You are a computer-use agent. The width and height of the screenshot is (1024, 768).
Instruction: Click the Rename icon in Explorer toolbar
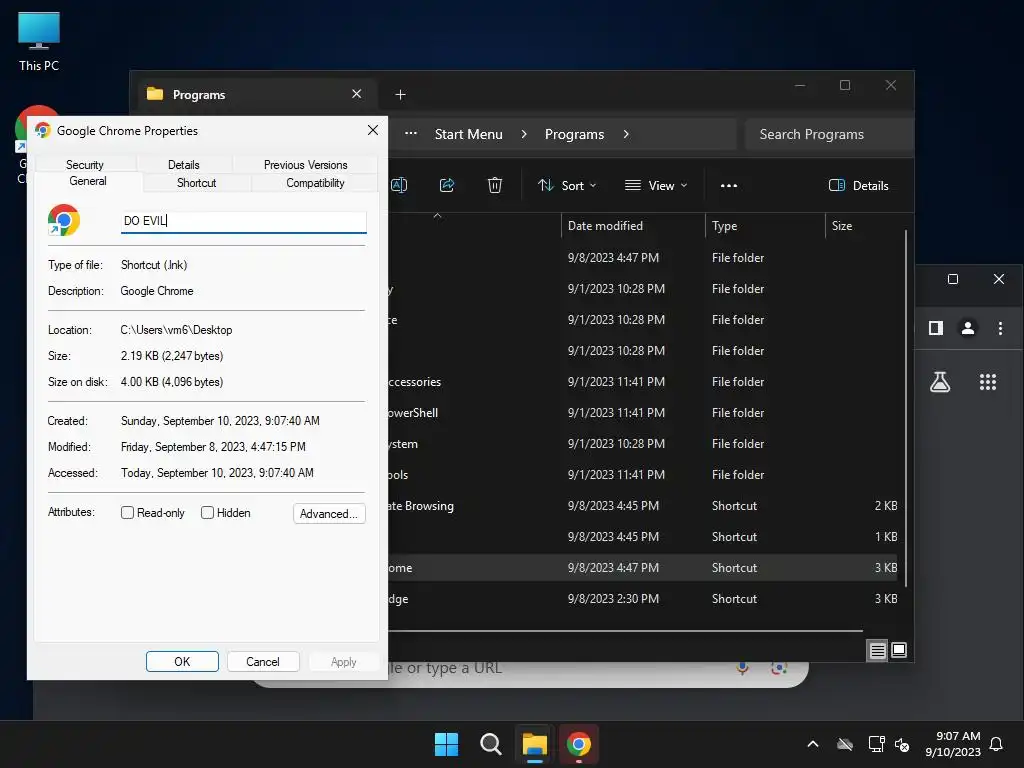pos(399,185)
